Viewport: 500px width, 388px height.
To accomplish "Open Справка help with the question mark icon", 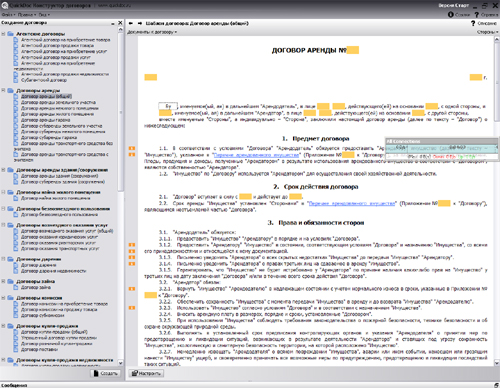I will pyautogui.click(x=477, y=15).
